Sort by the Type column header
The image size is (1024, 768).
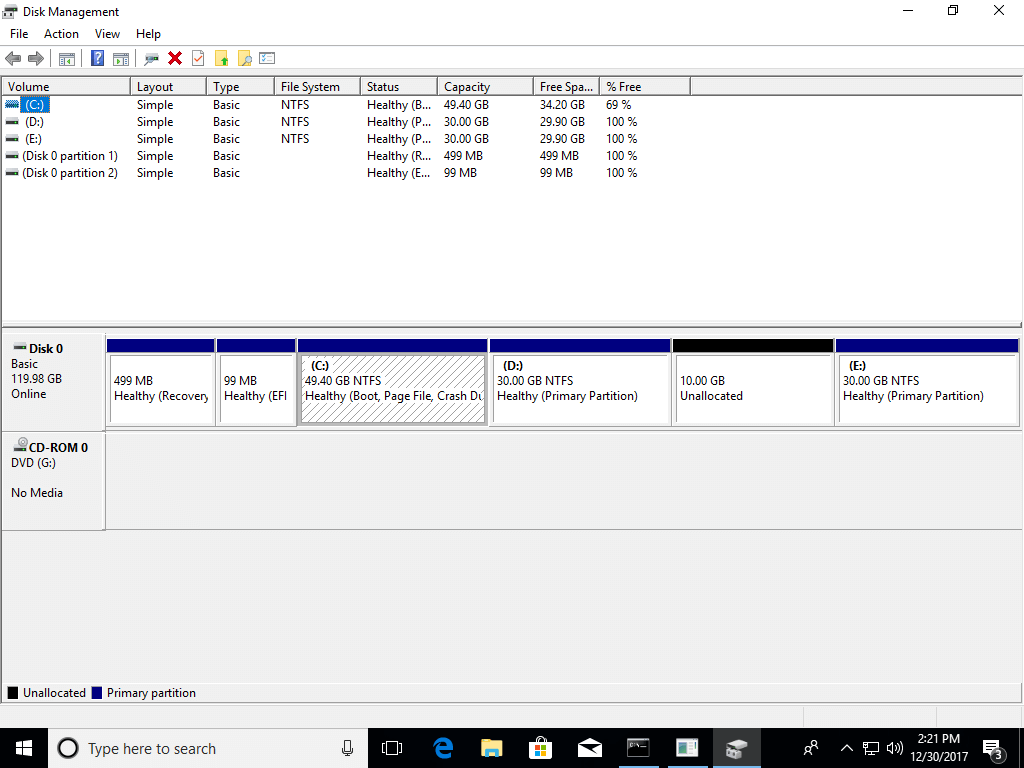point(240,86)
